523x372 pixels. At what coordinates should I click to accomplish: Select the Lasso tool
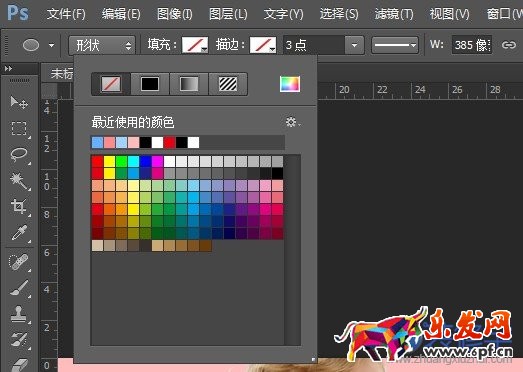(x=19, y=154)
